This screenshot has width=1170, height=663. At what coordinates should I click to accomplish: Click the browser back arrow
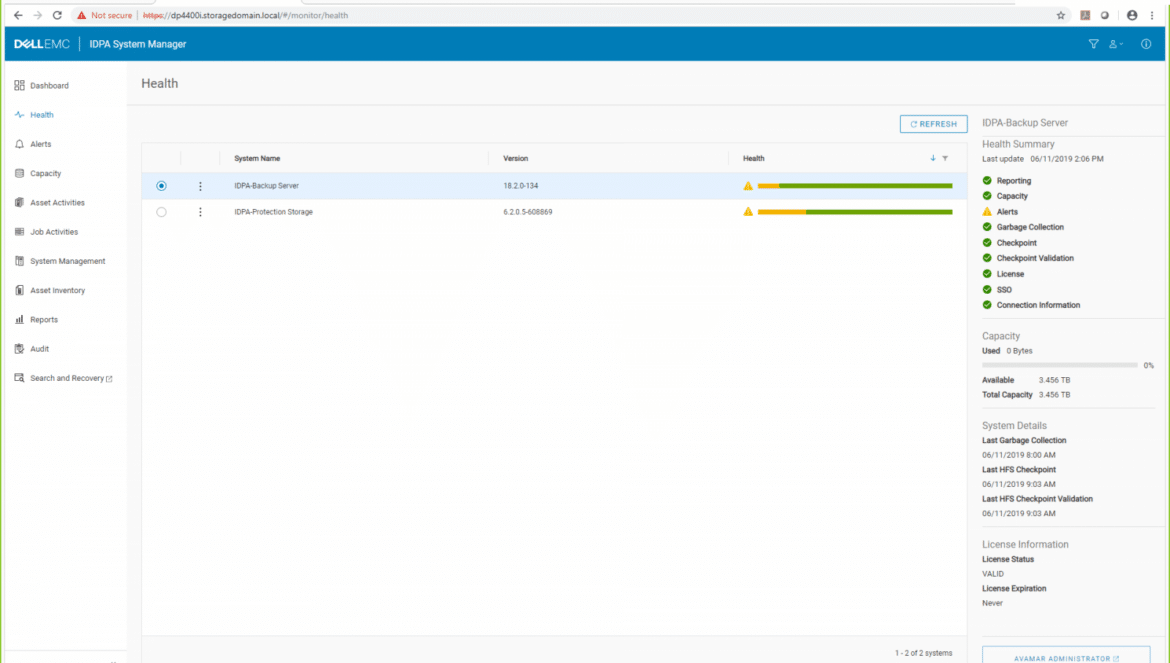pyautogui.click(x=18, y=15)
